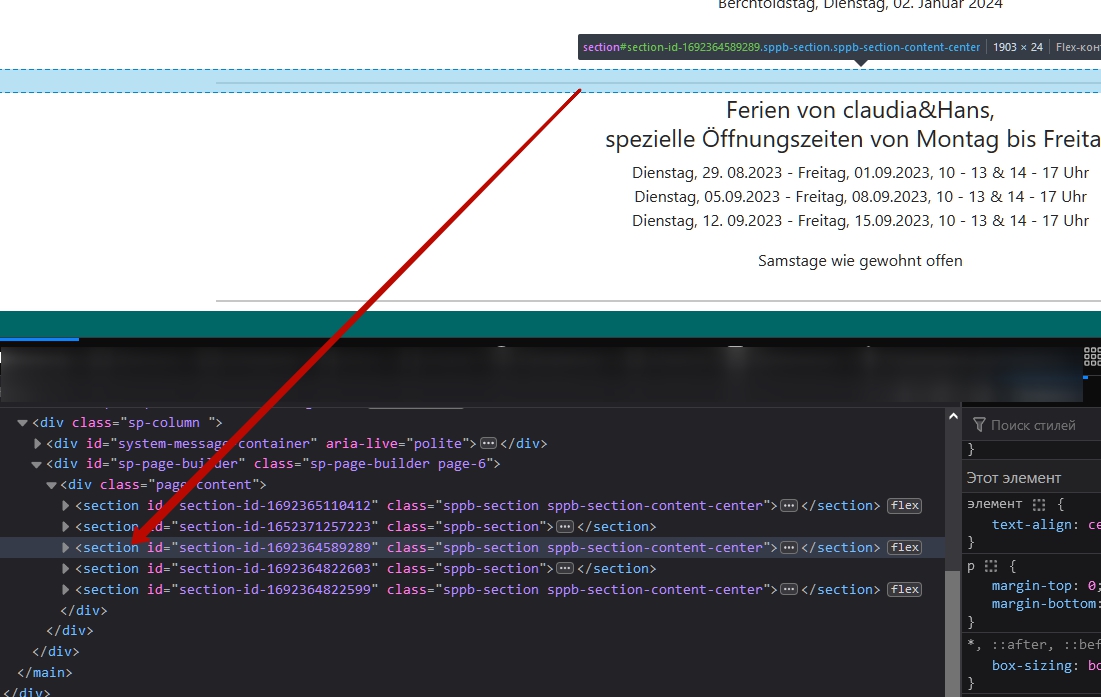Screen dimensions: 1101x697
Task: Collapse the sp-column div node
Action: pyautogui.click(x=23, y=423)
